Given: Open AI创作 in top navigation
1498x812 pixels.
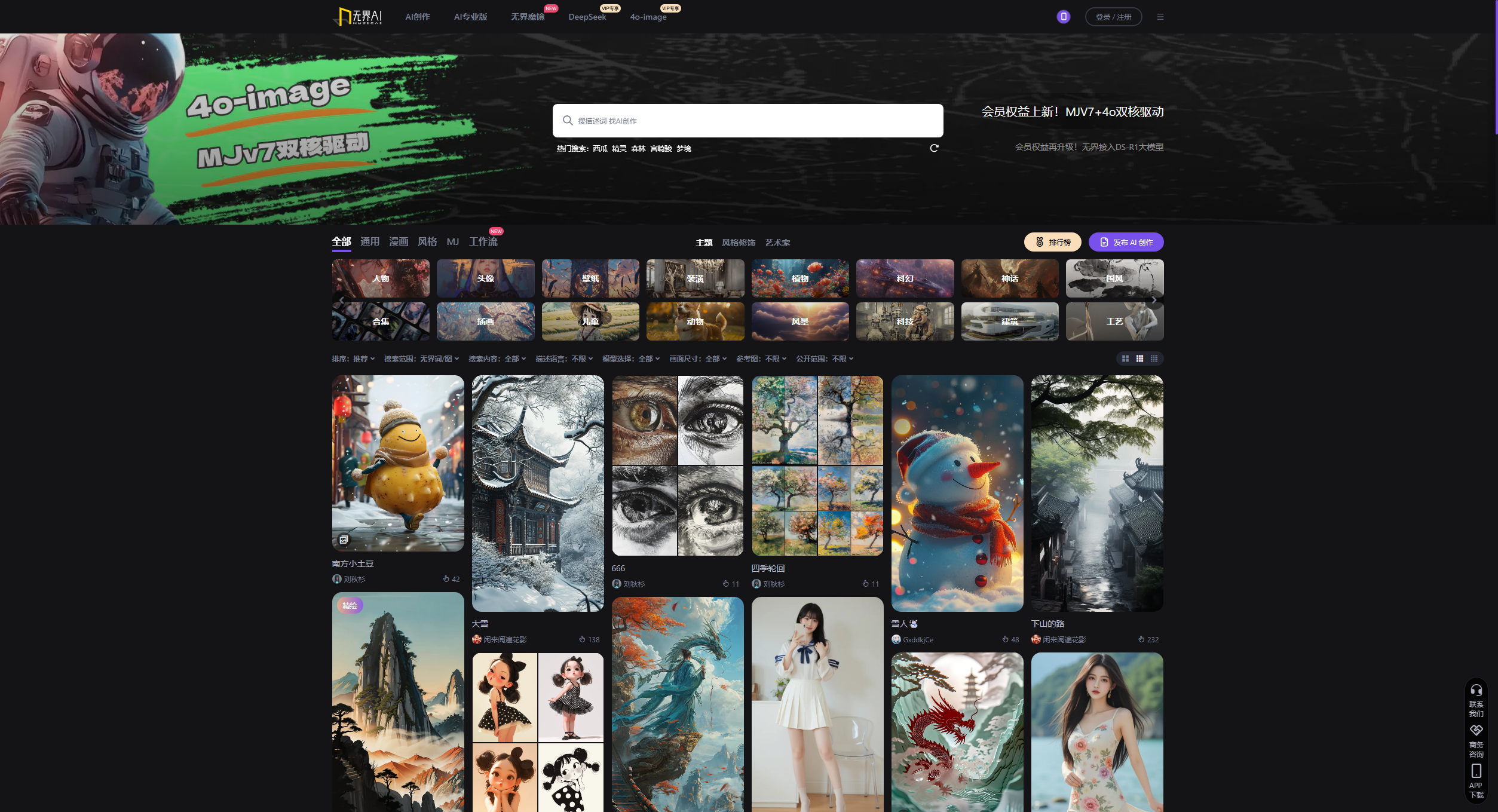Looking at the screenshot, I should tap(418, 17).
